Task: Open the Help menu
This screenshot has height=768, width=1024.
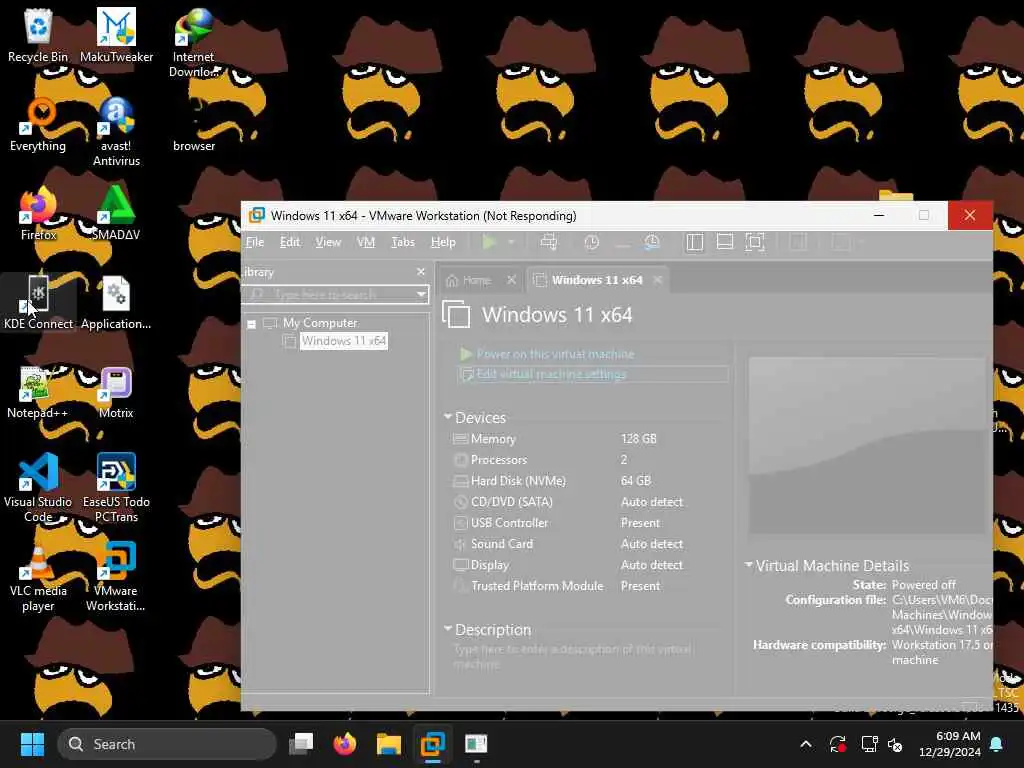Action: pos(443,242)
